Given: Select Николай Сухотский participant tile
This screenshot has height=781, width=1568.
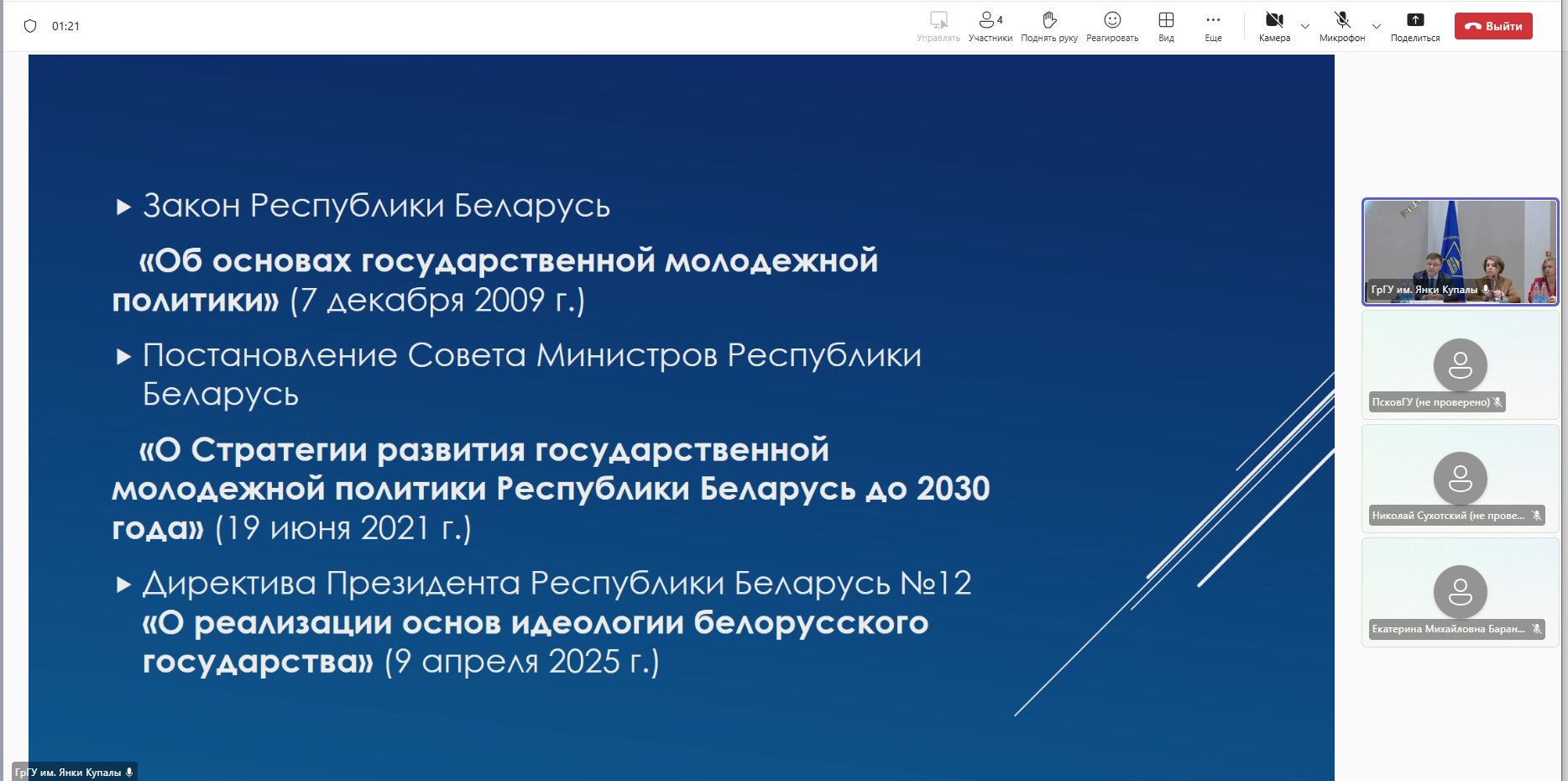Looking at the screenshot, I should [1460, 479].
